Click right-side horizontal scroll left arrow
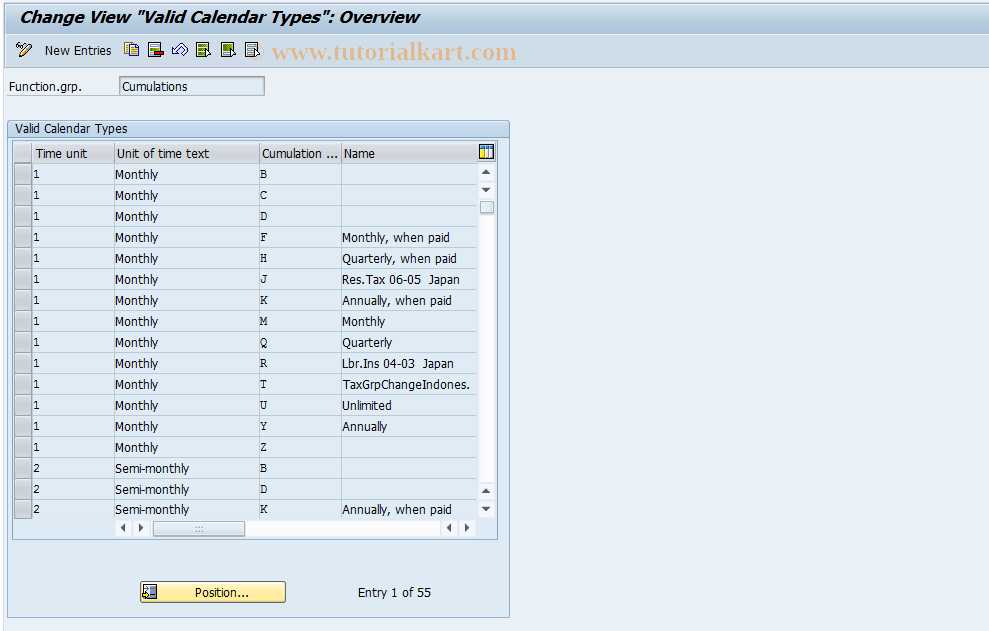 tap(449, 528)
